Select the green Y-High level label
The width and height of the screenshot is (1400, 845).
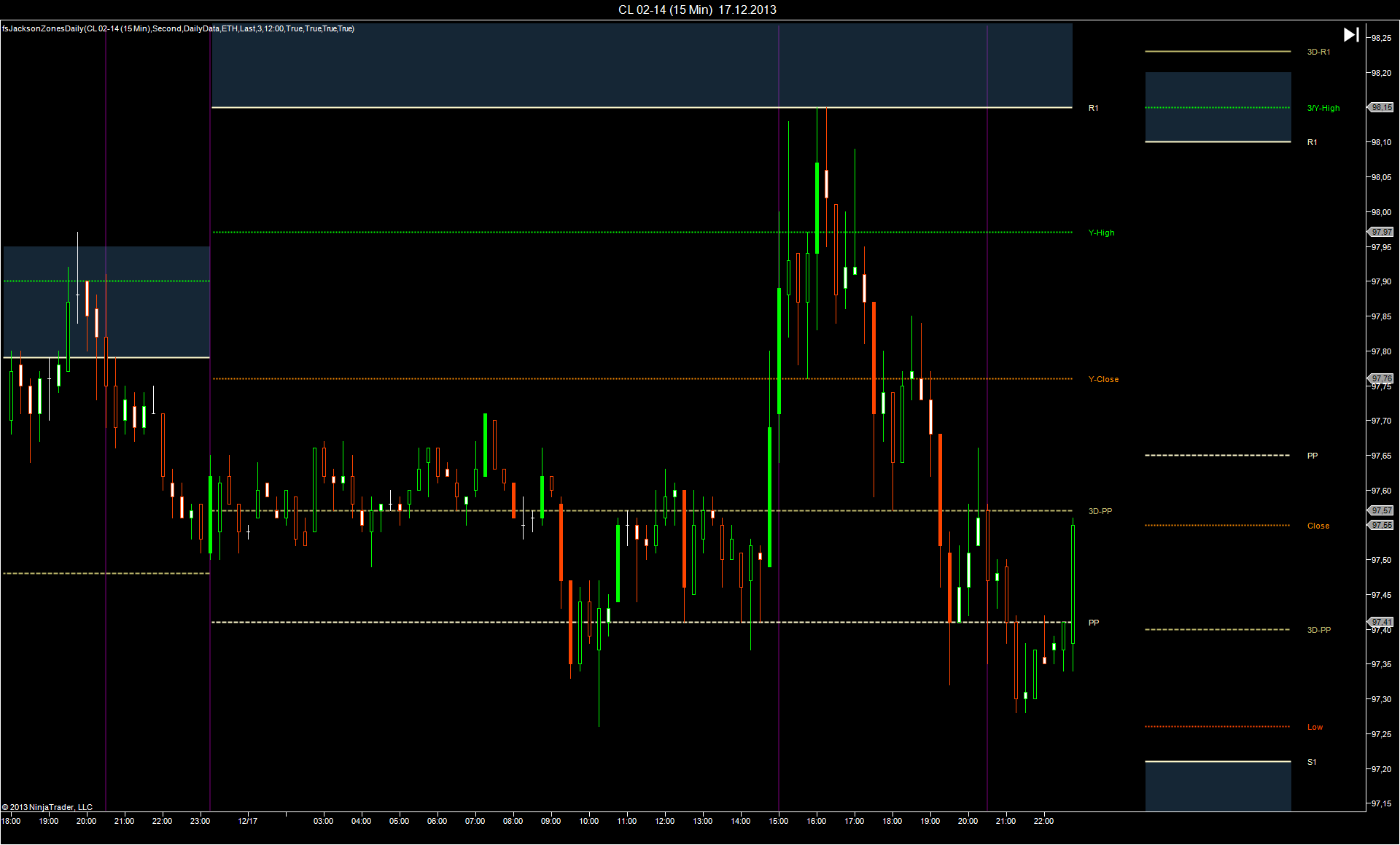click(x=1101, y=233)
